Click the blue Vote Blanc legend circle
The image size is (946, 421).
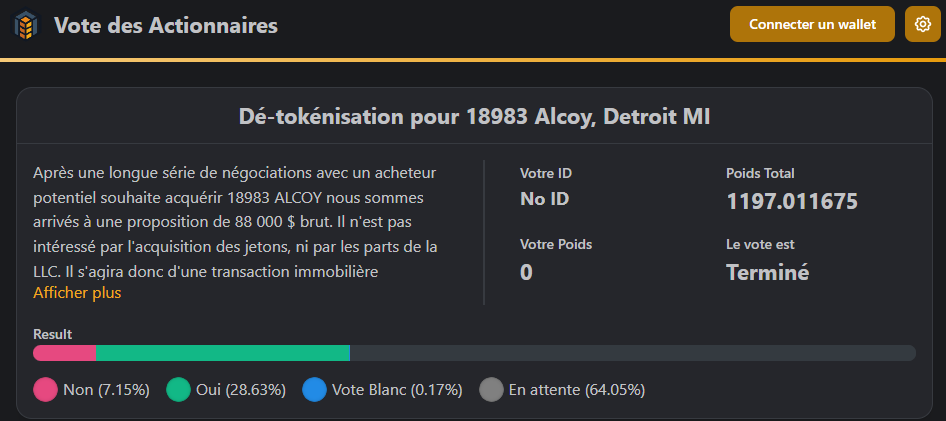tap(314, 389)
